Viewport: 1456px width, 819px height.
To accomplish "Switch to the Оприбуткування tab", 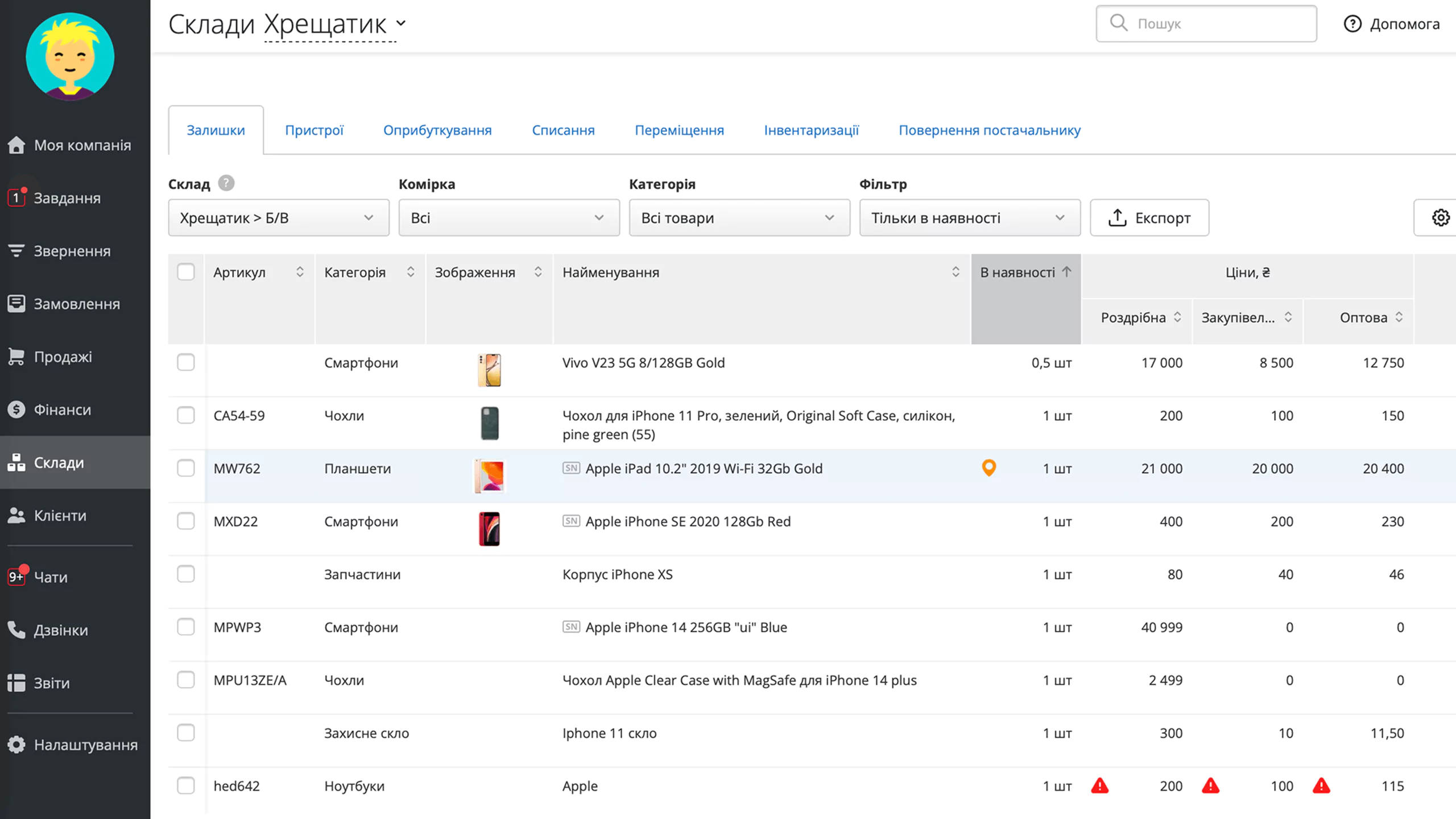I will (x=437, y=130).
